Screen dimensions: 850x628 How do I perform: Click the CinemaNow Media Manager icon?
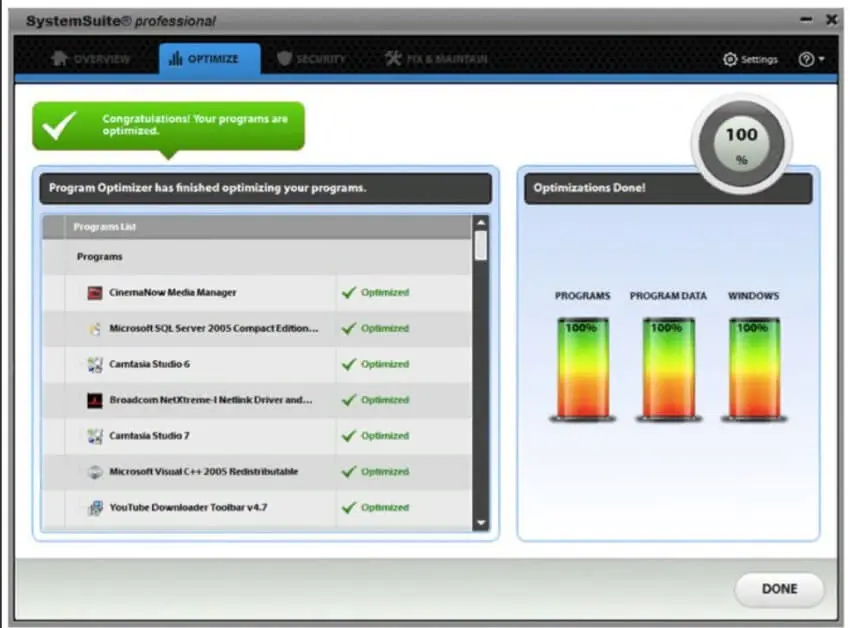(x=95, y=293)
